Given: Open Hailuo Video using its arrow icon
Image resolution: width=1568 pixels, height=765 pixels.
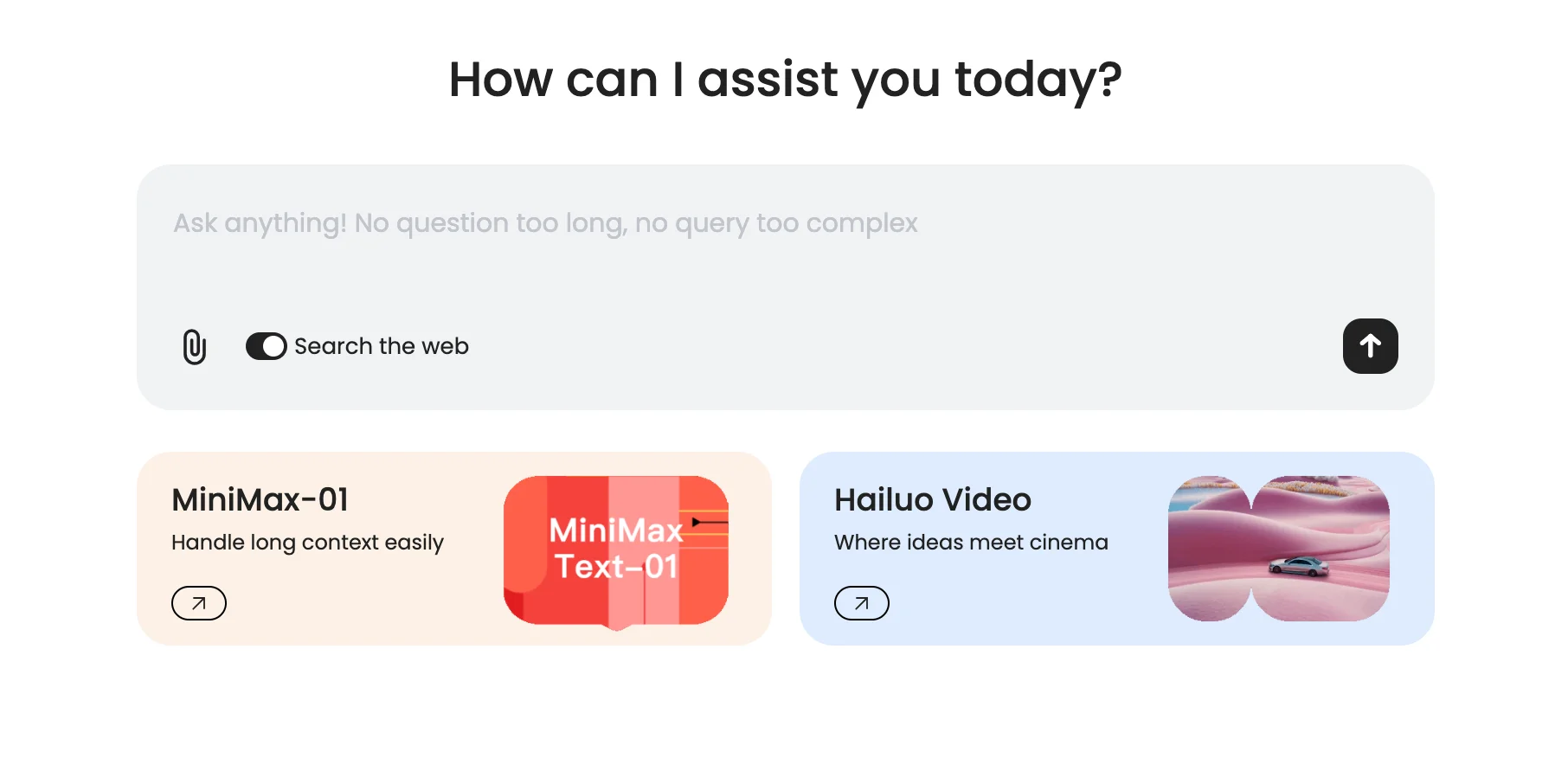Looking at the screenshot, I should tap(862, 603).
